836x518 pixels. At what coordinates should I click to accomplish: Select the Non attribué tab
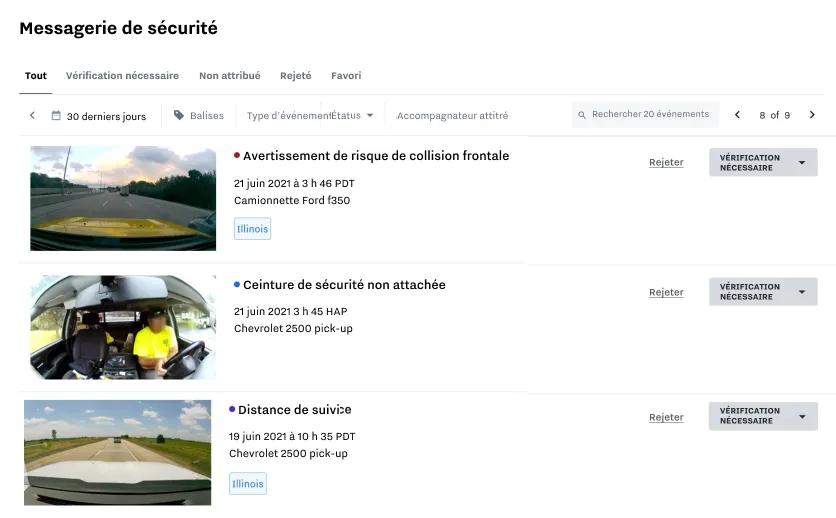coord(230,76)
